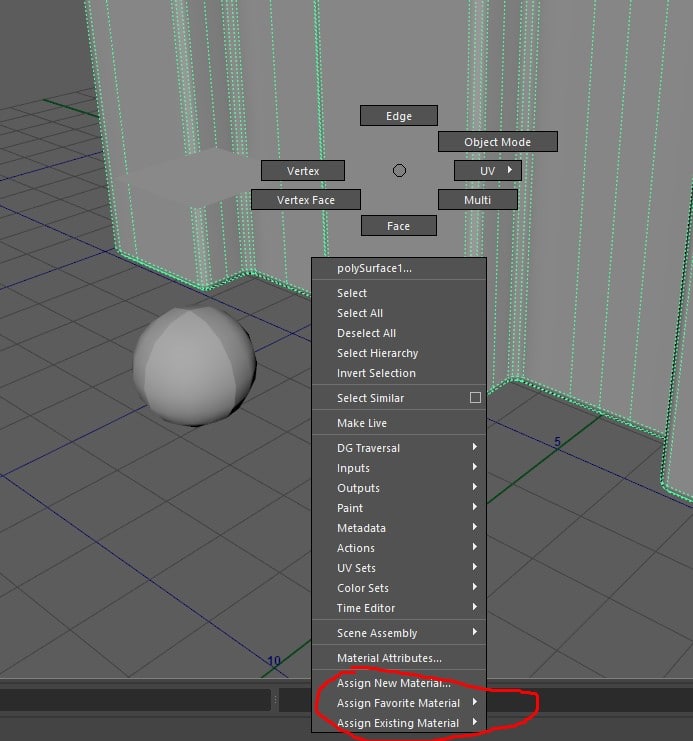Open Select Similar option box
The height and width of the screenshot is (741, 693).
click(x=475, y=397)
